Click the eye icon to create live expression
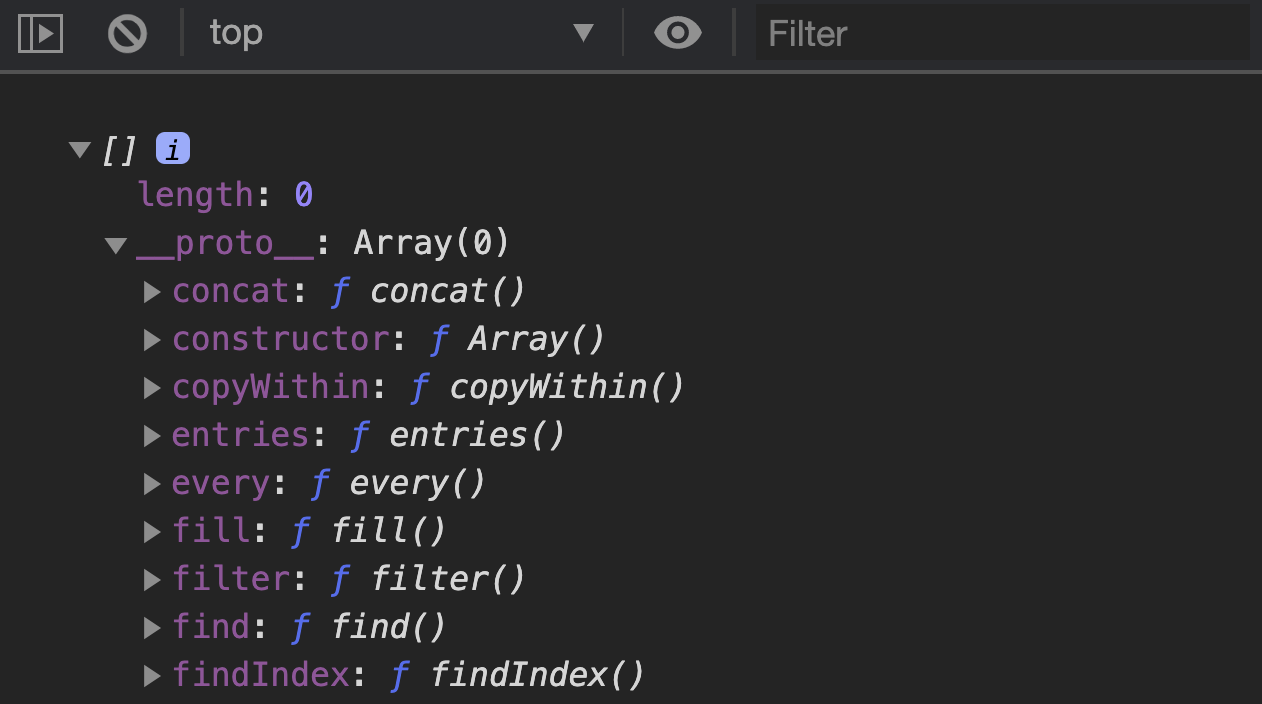1262x704 pixels. click(x=678, y=32)
